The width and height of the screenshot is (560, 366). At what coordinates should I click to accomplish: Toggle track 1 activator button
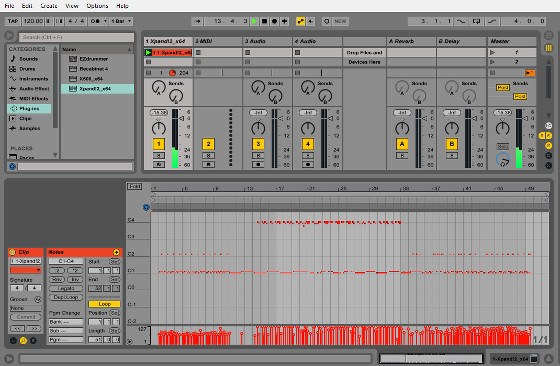click(x=159, y=144)
